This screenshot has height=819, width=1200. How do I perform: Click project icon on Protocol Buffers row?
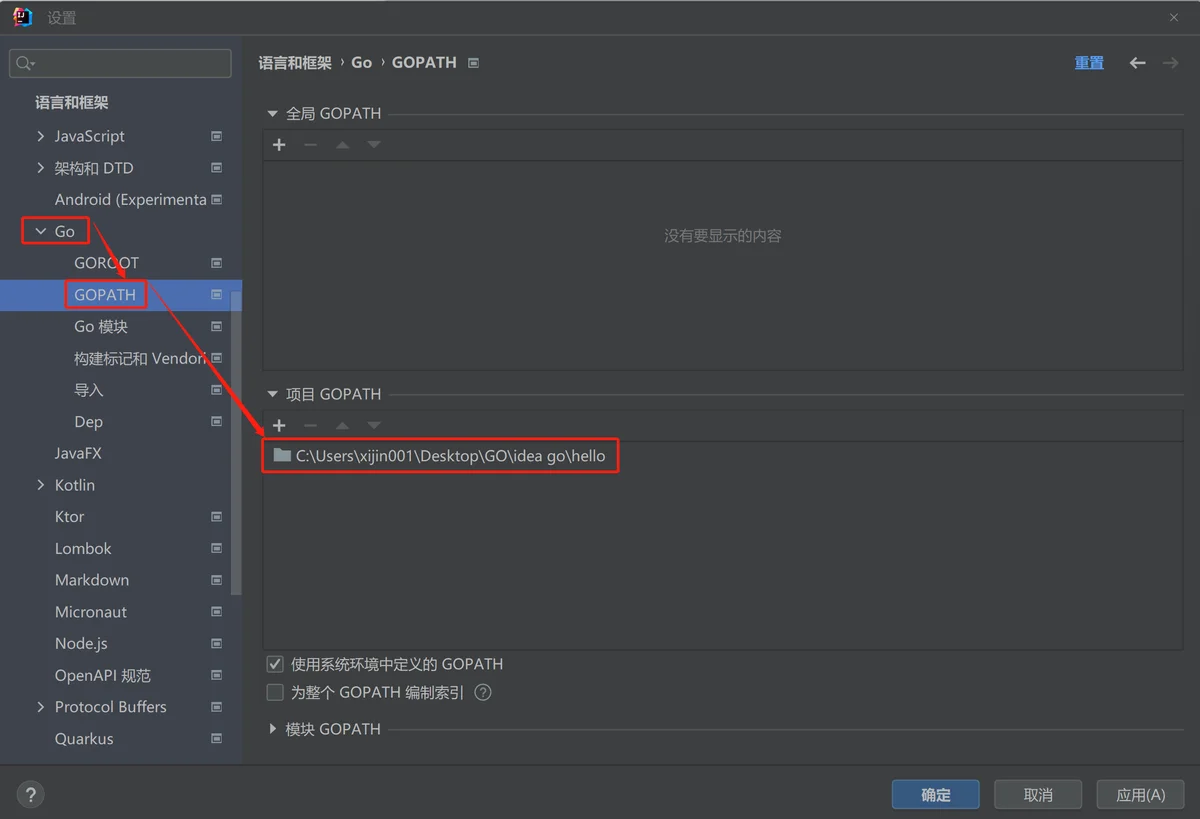pyautogui.click(x=217, y=707)
